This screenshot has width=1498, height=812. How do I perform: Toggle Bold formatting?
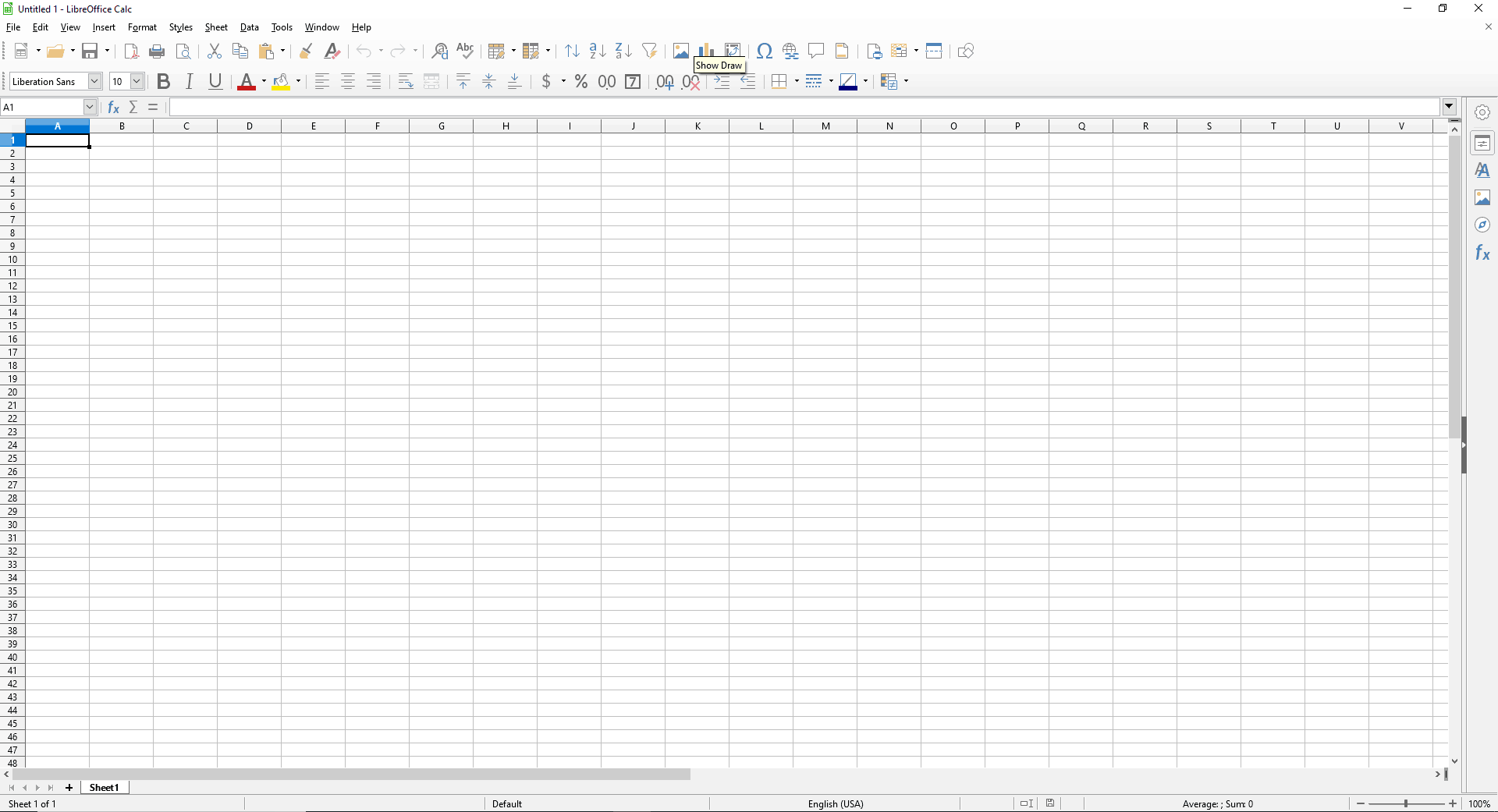[163, 81]
